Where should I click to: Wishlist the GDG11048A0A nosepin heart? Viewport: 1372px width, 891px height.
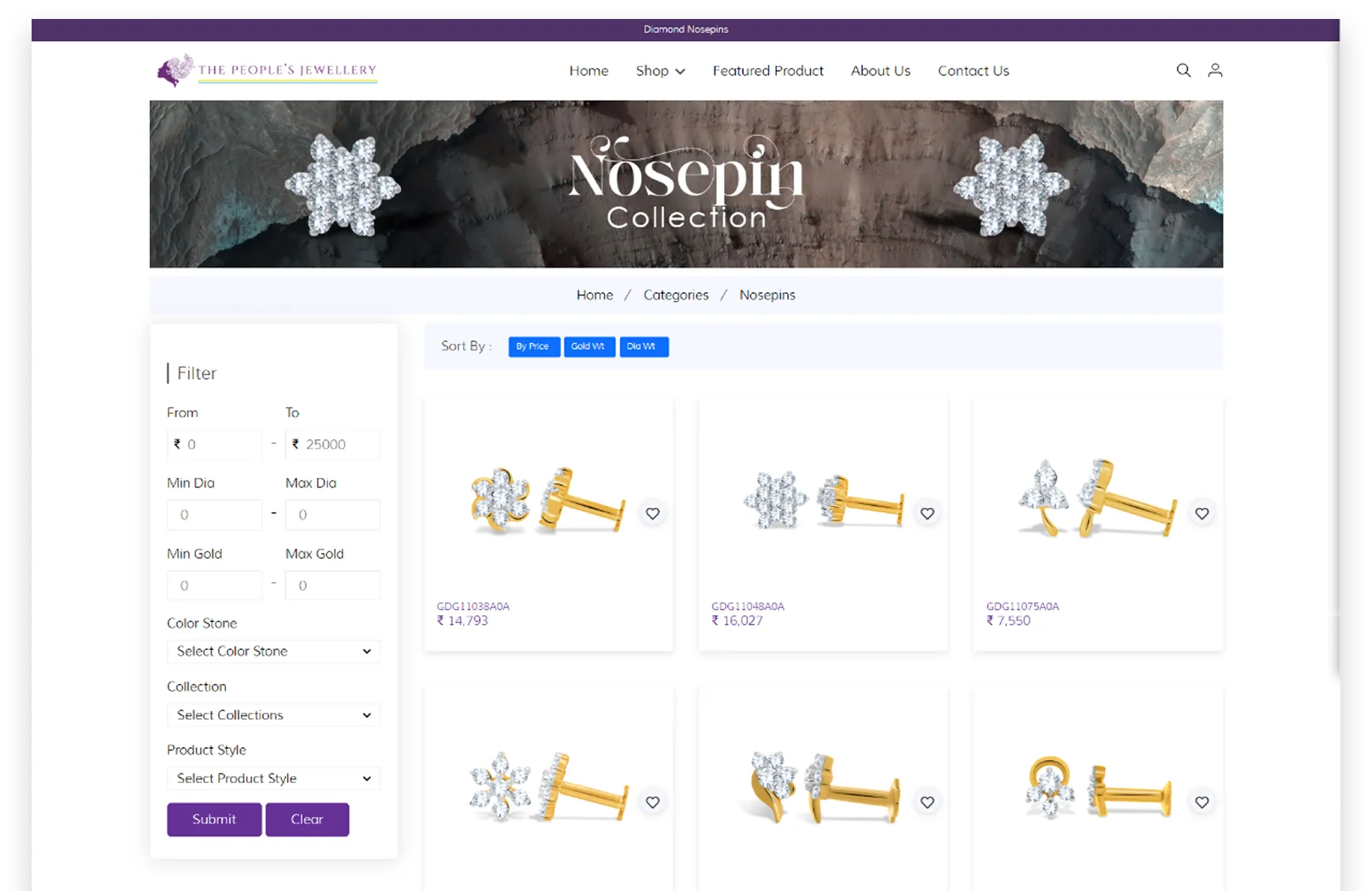(x=927, y=513)
